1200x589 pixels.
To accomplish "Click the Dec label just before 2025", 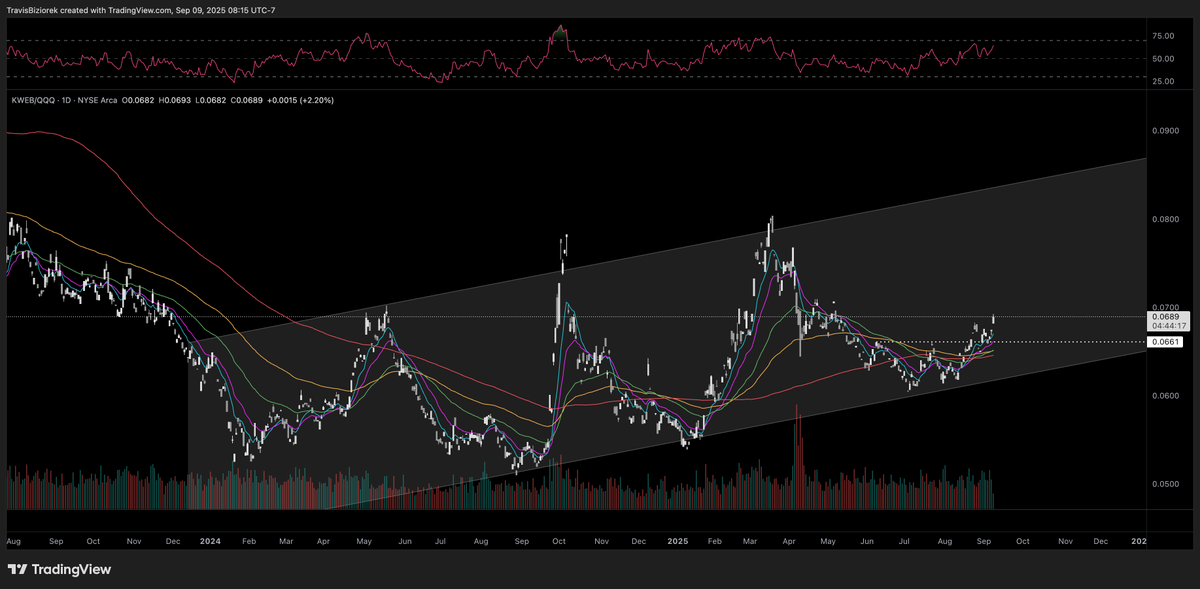I will point(638,540).
